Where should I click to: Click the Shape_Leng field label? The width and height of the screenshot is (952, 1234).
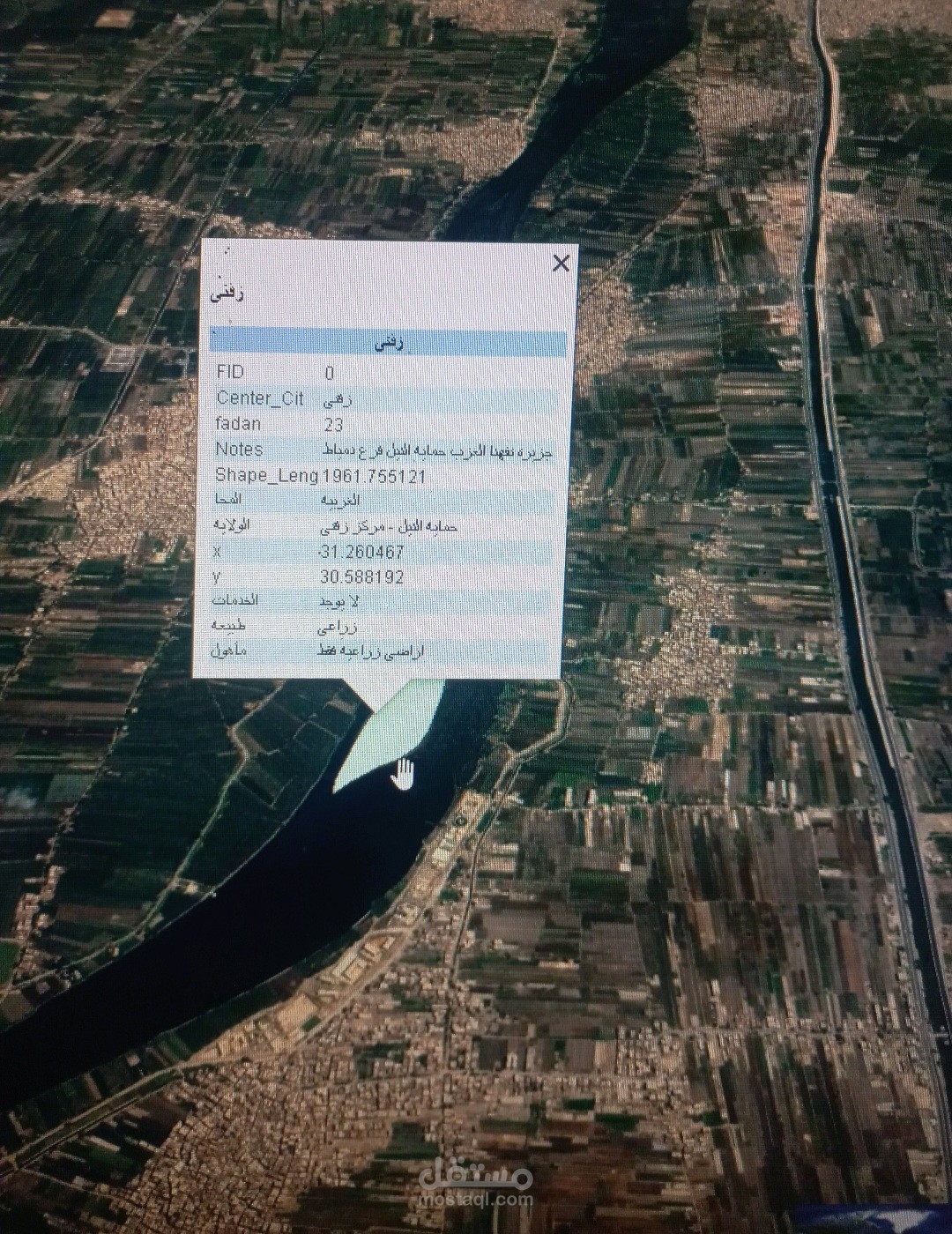(266, 476)
